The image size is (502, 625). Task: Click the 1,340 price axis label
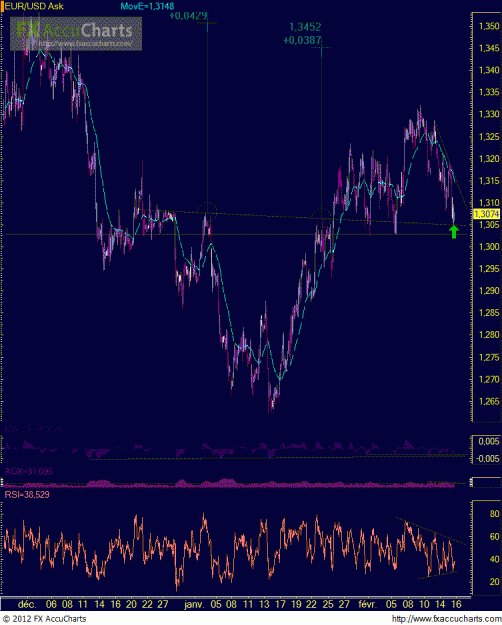coord(489,70)
